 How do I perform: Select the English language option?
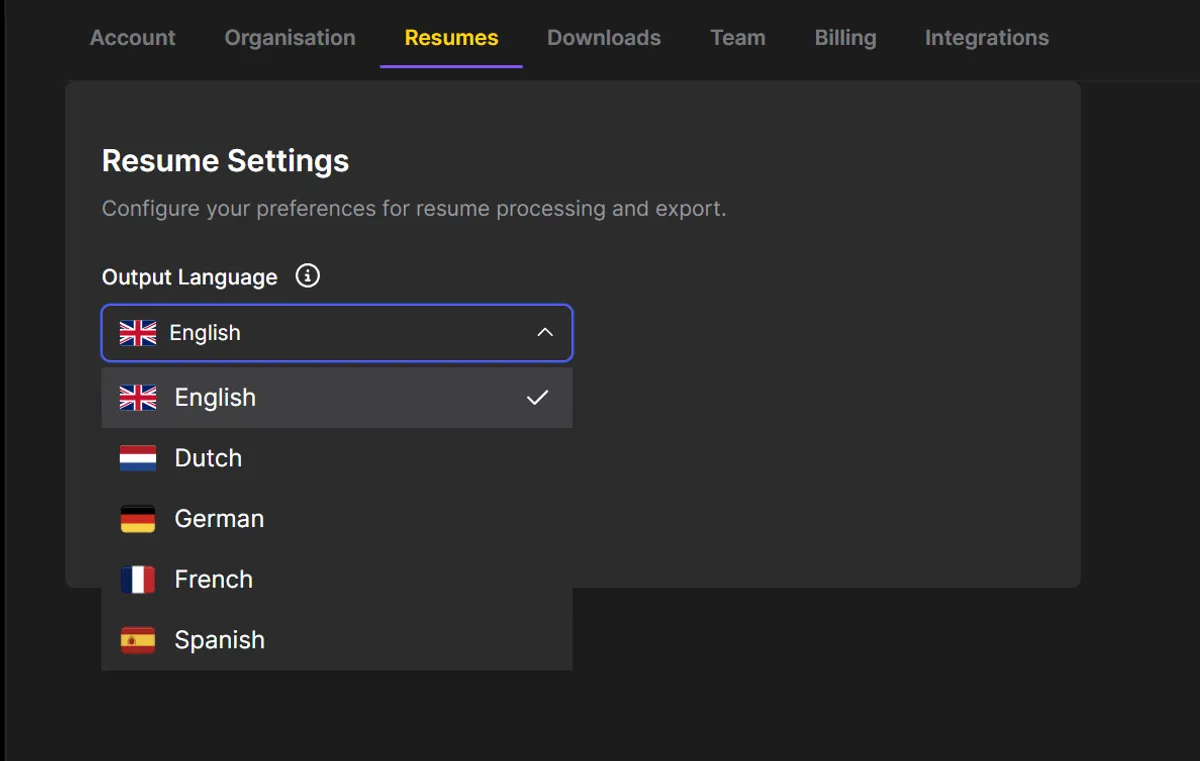coord(215,398)
